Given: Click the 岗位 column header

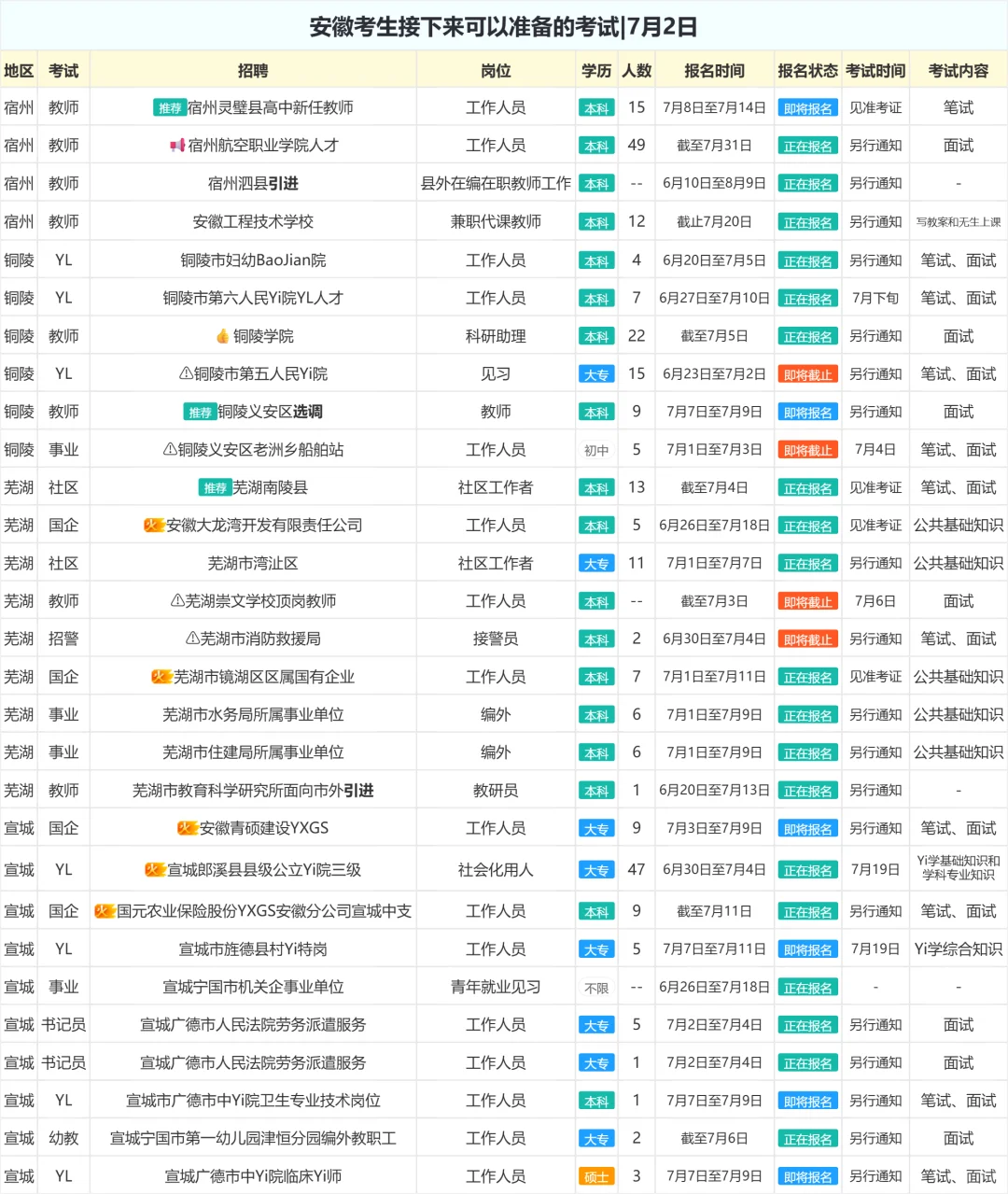Looking at the screenshot, I should click(x=496, y=71).
